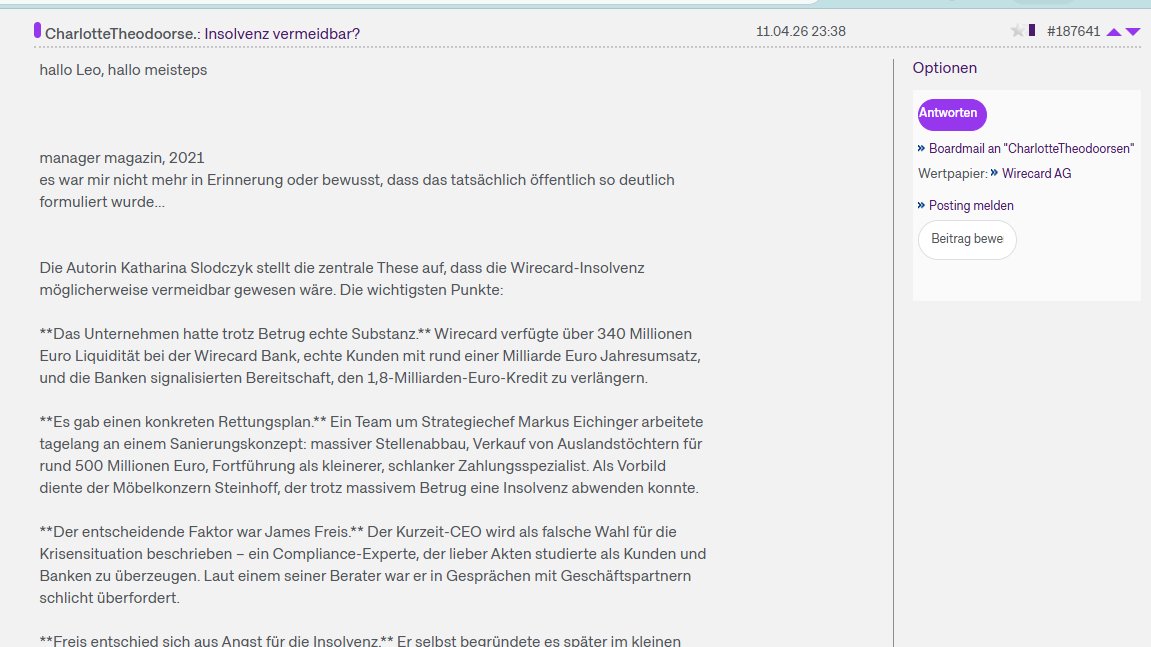Send Boardmail an CharlotteTheodoorsen
The width and height of the screenshot is (1151, 647).
pyautogui.click(x=1031, y=148)
